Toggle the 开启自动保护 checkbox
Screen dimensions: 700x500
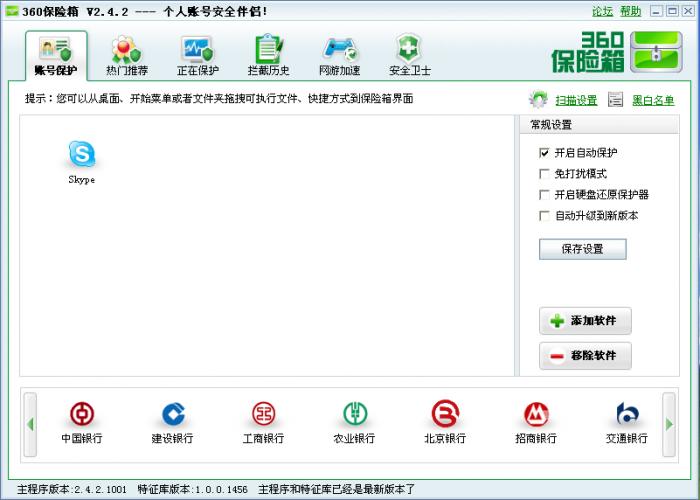[544, 153]
